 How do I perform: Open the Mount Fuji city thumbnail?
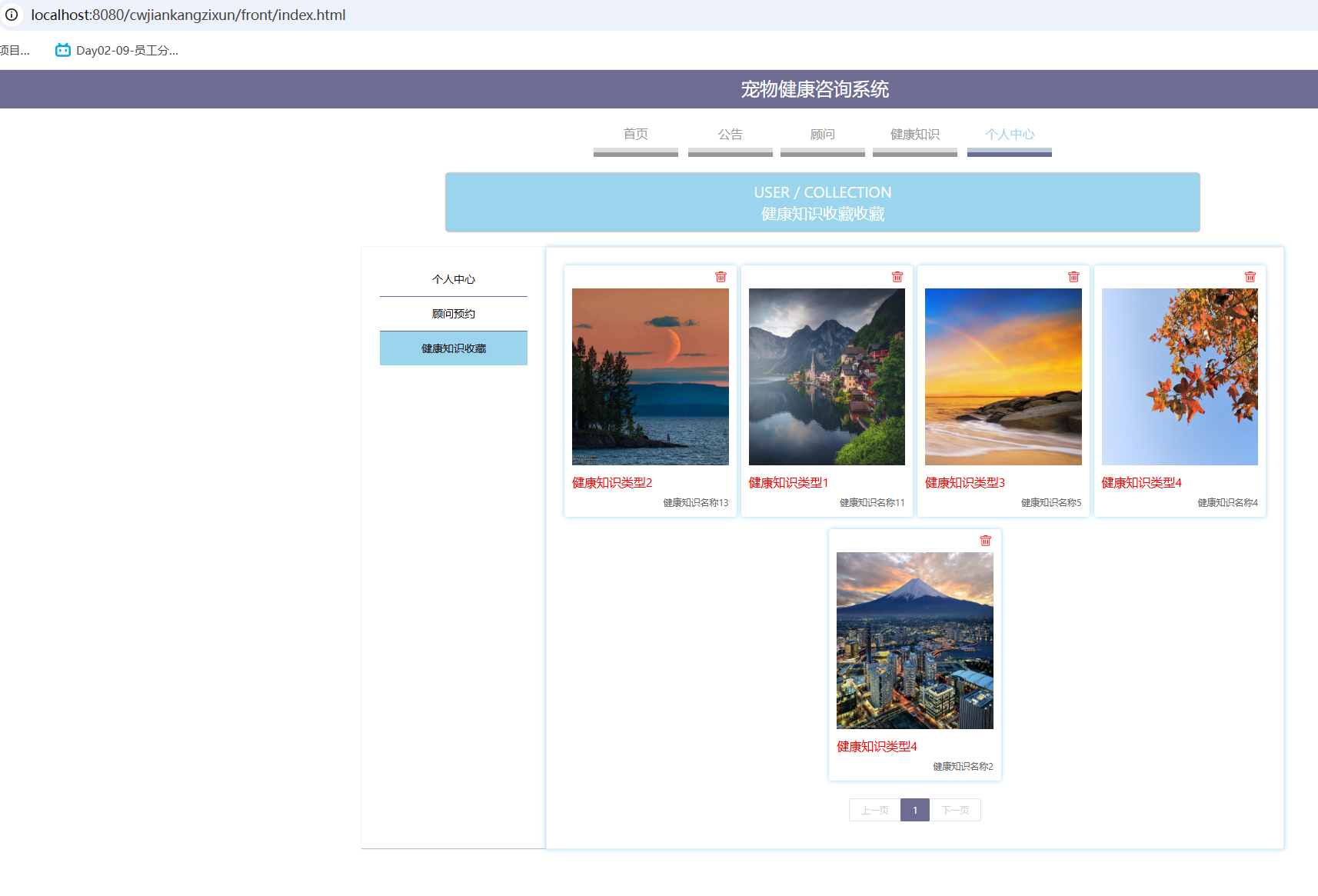pyautogui.click(x=915, y=641)
